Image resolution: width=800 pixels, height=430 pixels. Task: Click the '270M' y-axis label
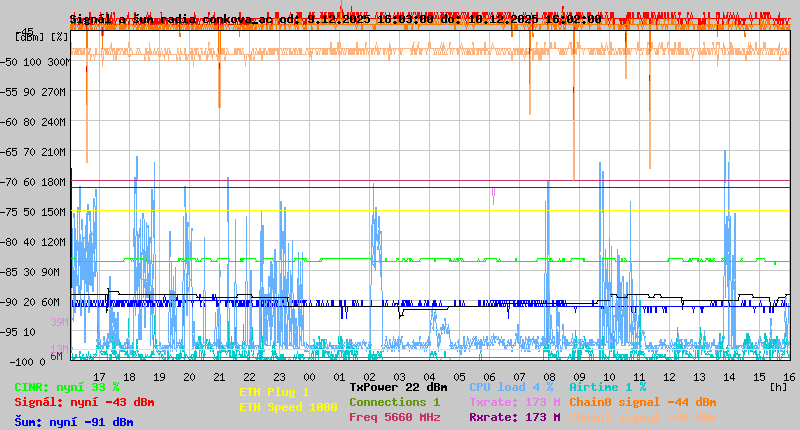[54, 92]
